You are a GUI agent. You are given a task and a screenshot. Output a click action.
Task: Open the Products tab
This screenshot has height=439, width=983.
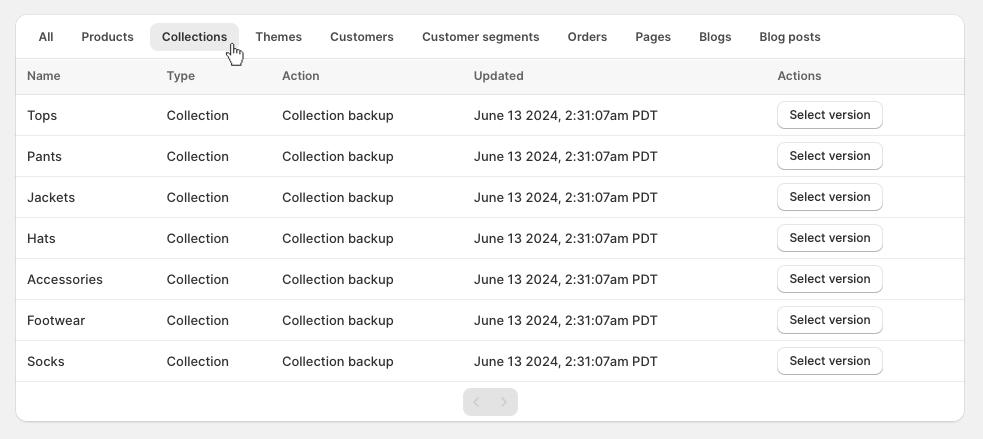(x=107, y=37)
